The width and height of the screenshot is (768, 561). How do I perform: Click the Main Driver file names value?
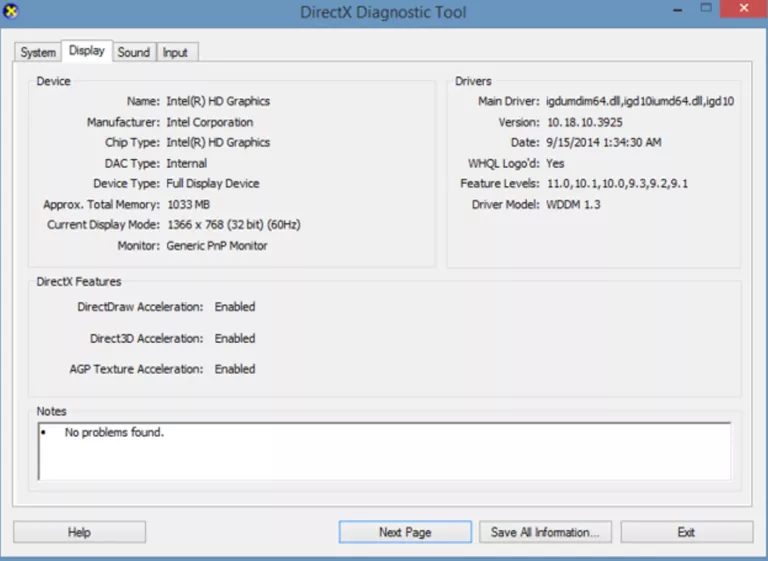pyautogui.click(x=640, y=101)
